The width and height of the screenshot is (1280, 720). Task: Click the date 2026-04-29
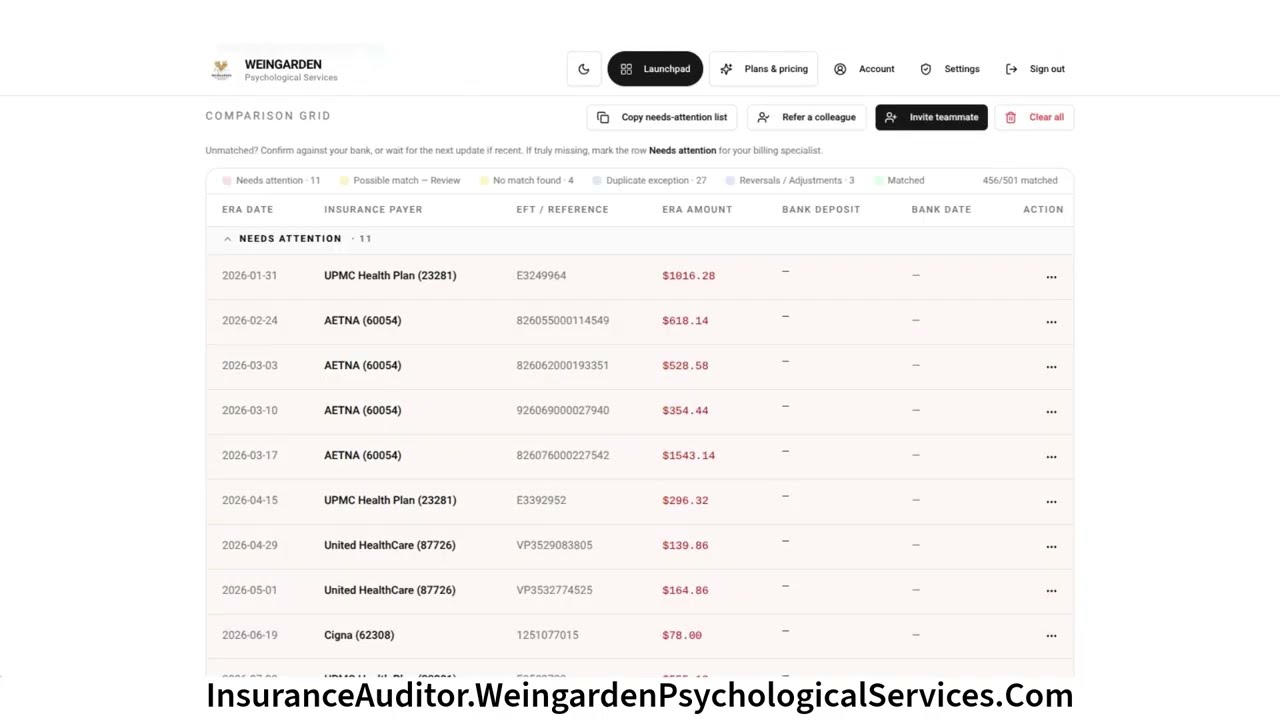coord(250,545)
